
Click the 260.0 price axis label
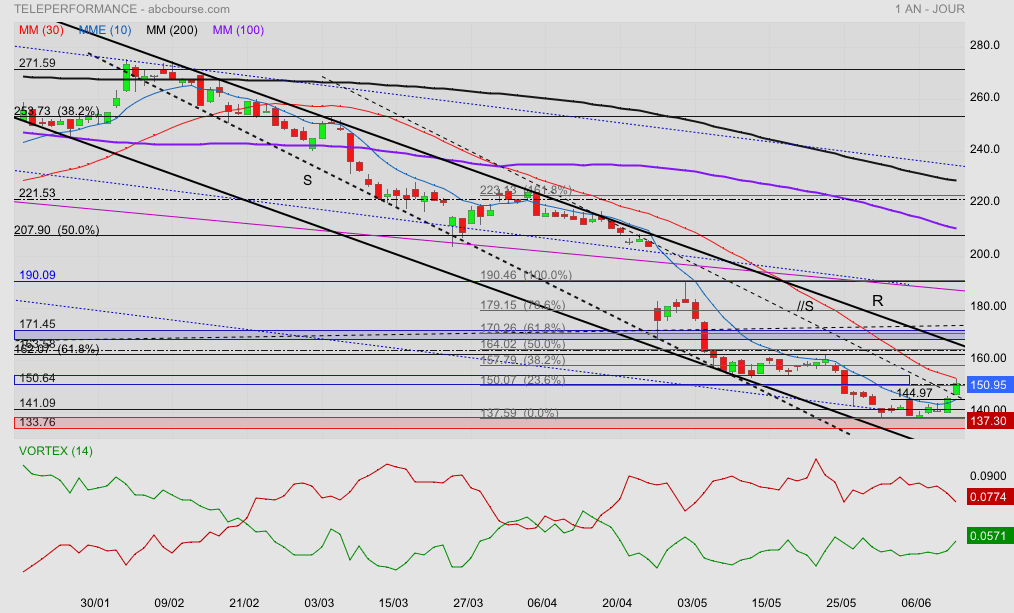(984, 97)
